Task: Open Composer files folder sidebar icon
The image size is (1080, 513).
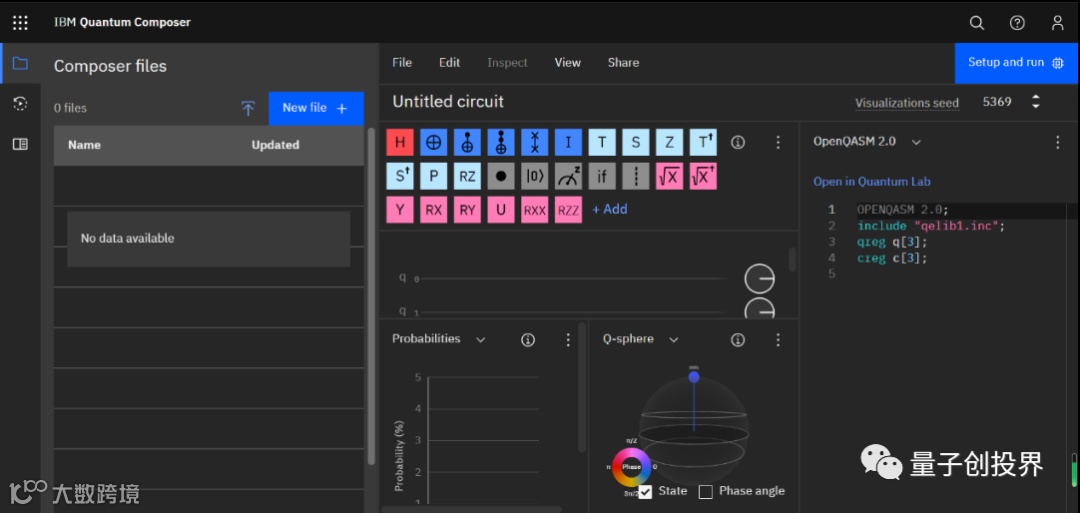Action: point(21,64)
